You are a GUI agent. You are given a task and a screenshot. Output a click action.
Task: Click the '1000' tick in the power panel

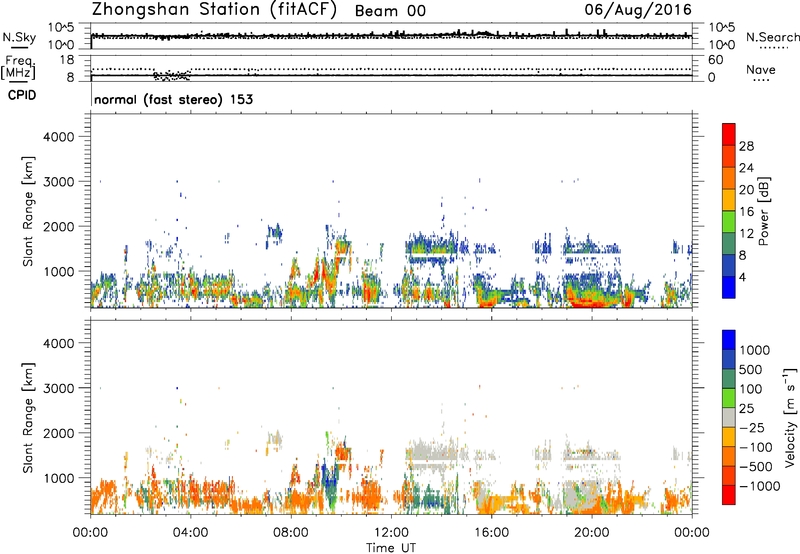[x=58, y=271]
